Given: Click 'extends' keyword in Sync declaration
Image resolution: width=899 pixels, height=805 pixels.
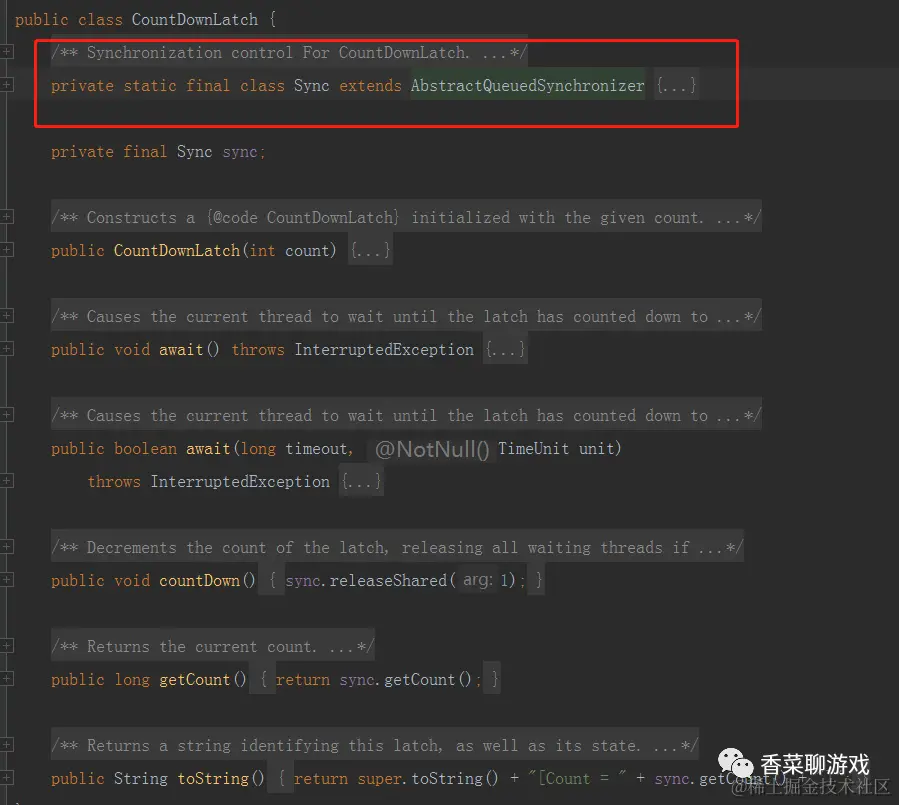Looking at the screenshot, I should tap(370, 86).
